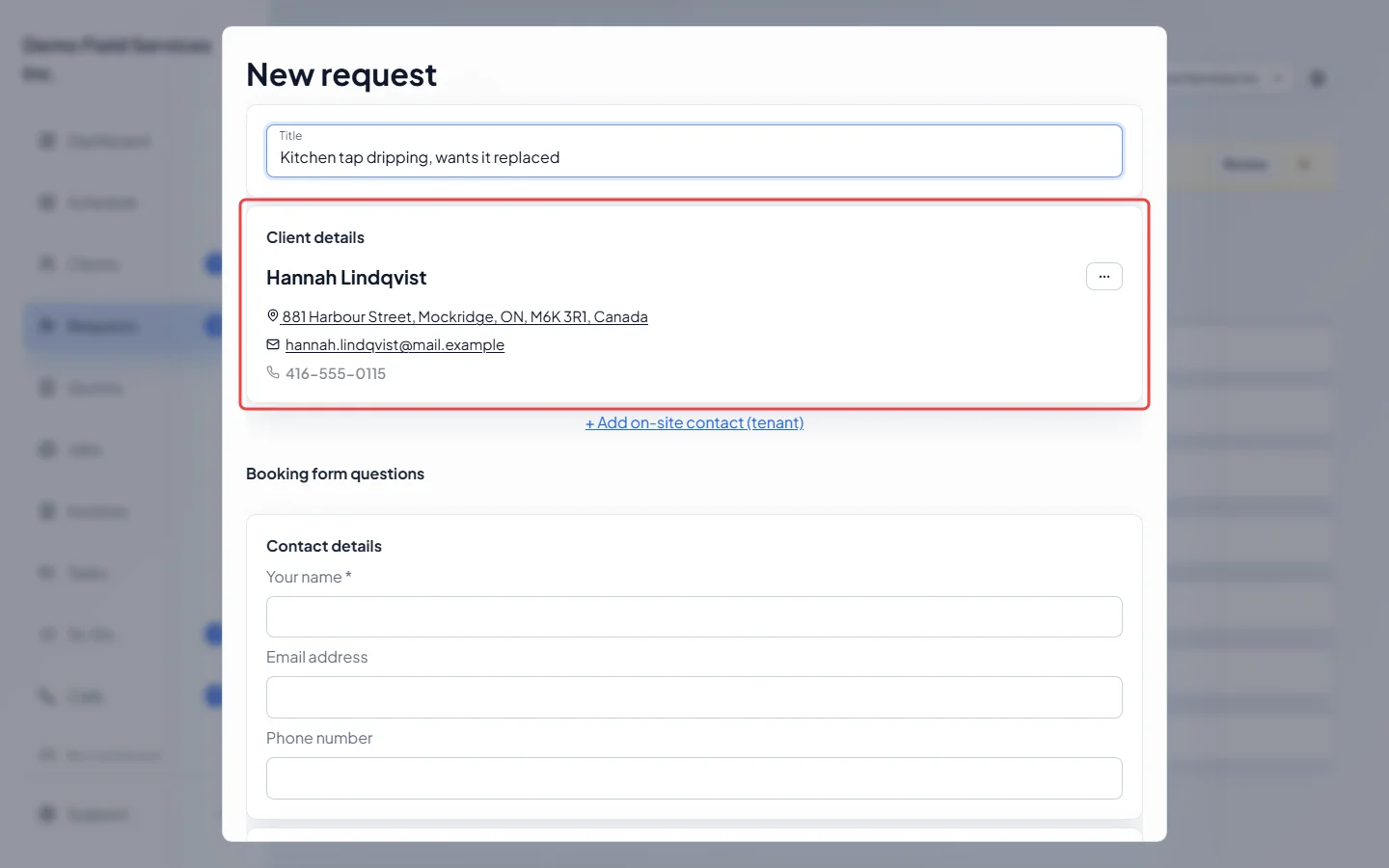Viewport: 1389px width, 868px height.
Task: Select the client name Hannah Lindqvist
Action: click(x=346, y=278)
